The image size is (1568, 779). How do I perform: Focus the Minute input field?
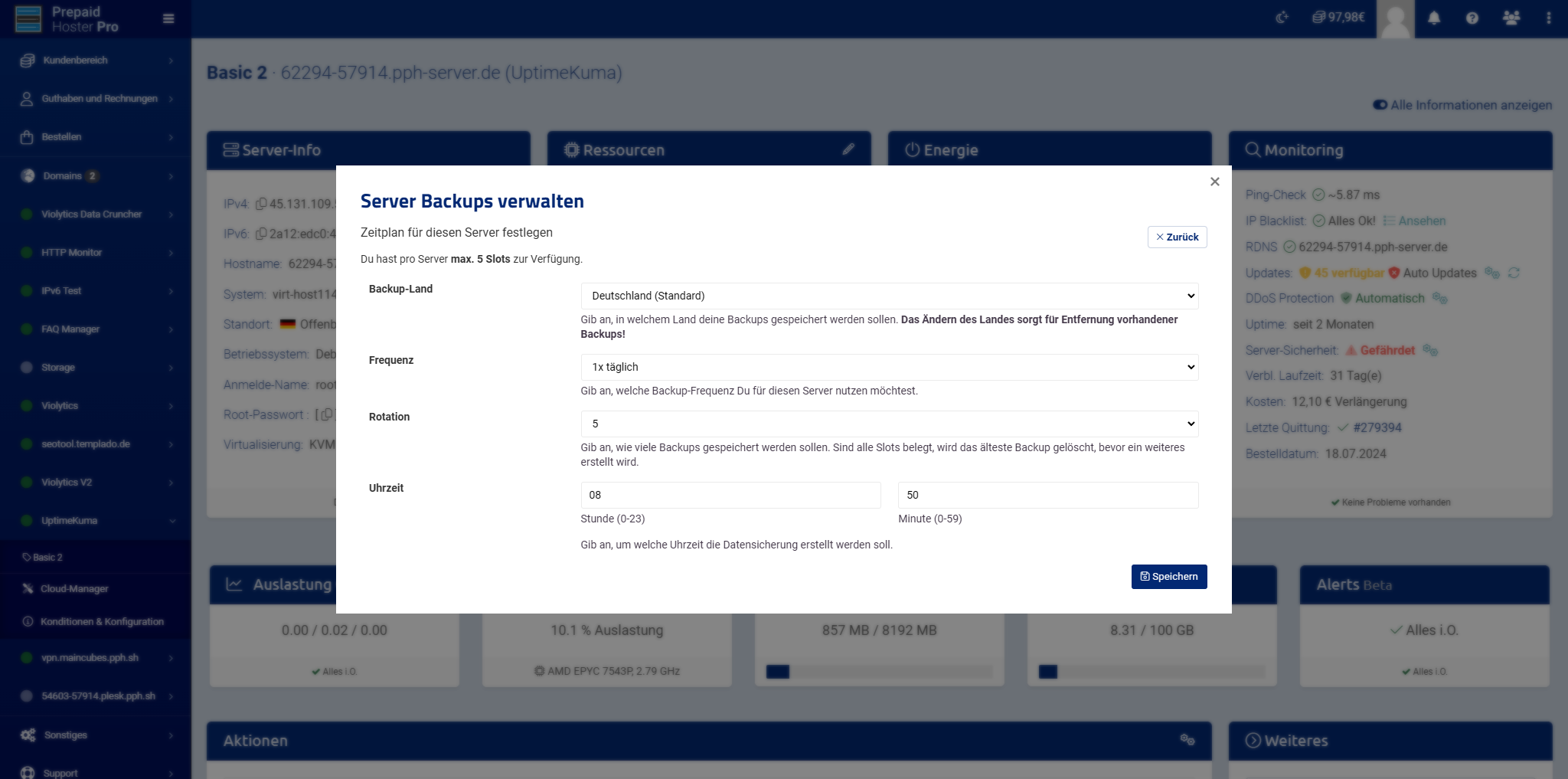[1048, 495]
